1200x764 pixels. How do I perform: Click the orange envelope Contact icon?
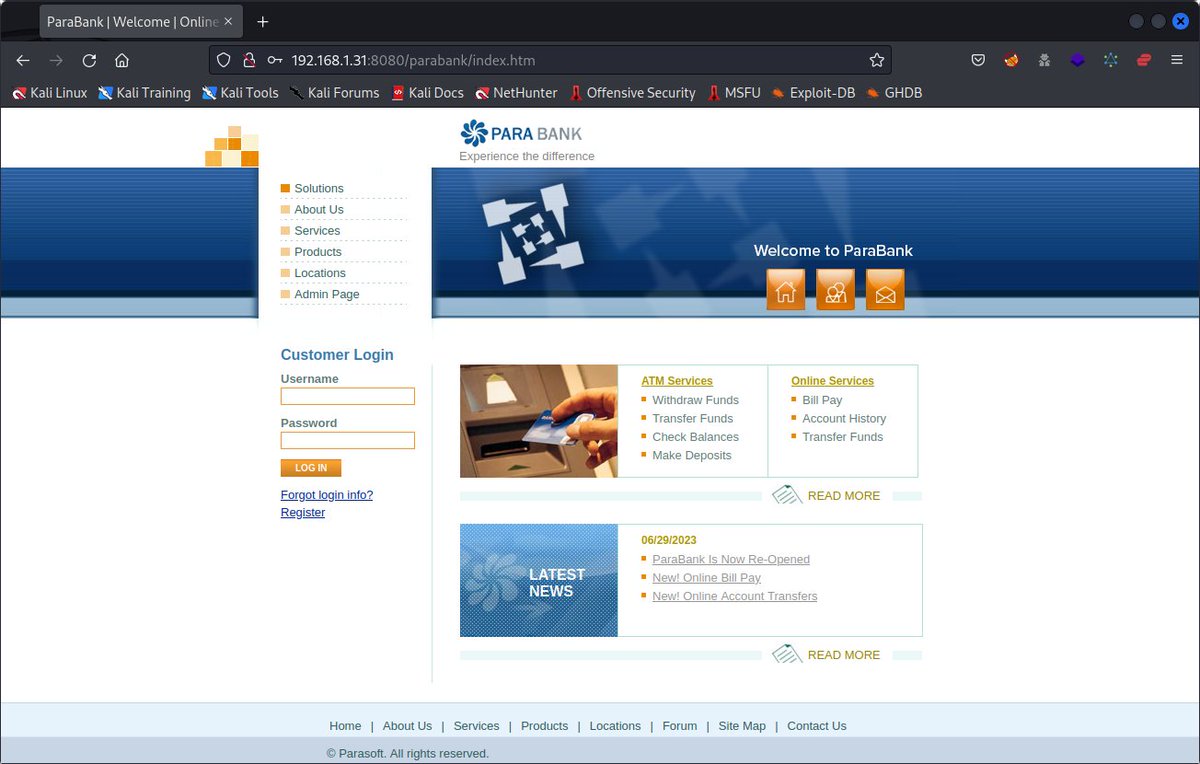tap(885, 290)
